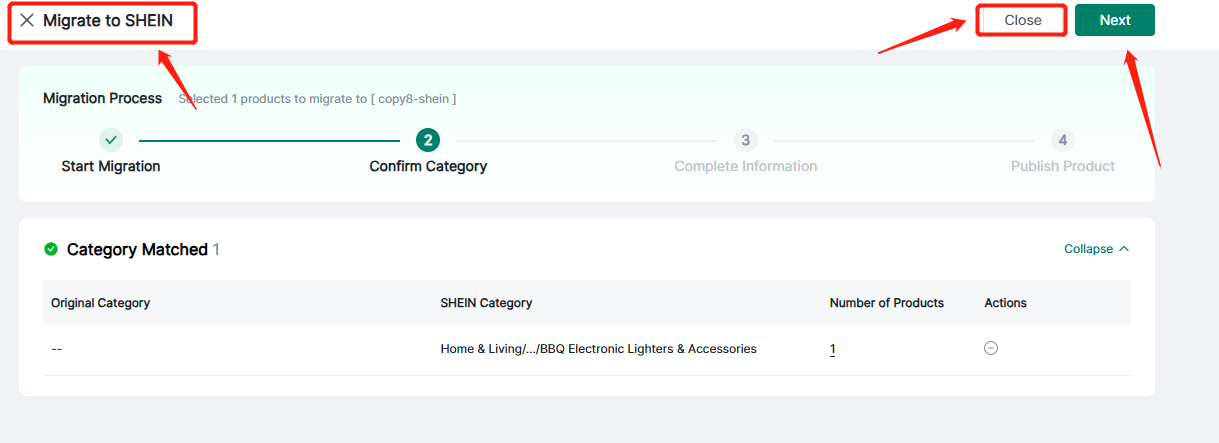Click step 4 Publish Product circle
1219x443 pixels.
pyautogui.click(x=1062, y=140)
